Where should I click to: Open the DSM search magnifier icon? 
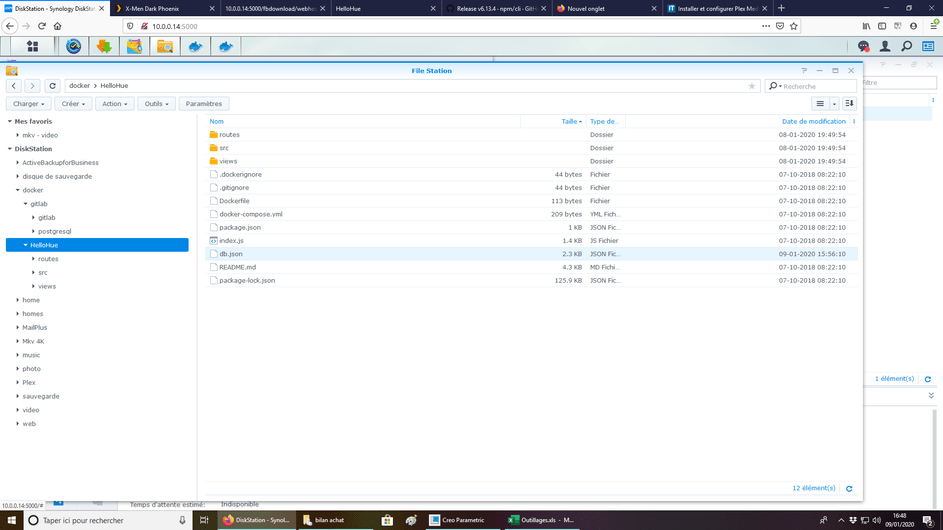(x=906, y=46)
